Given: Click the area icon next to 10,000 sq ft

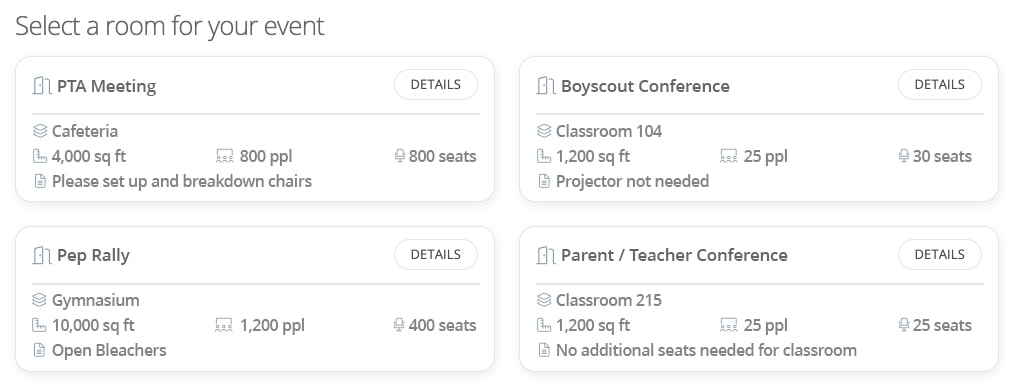Looking at the screenshot, I should pos(40,325).
